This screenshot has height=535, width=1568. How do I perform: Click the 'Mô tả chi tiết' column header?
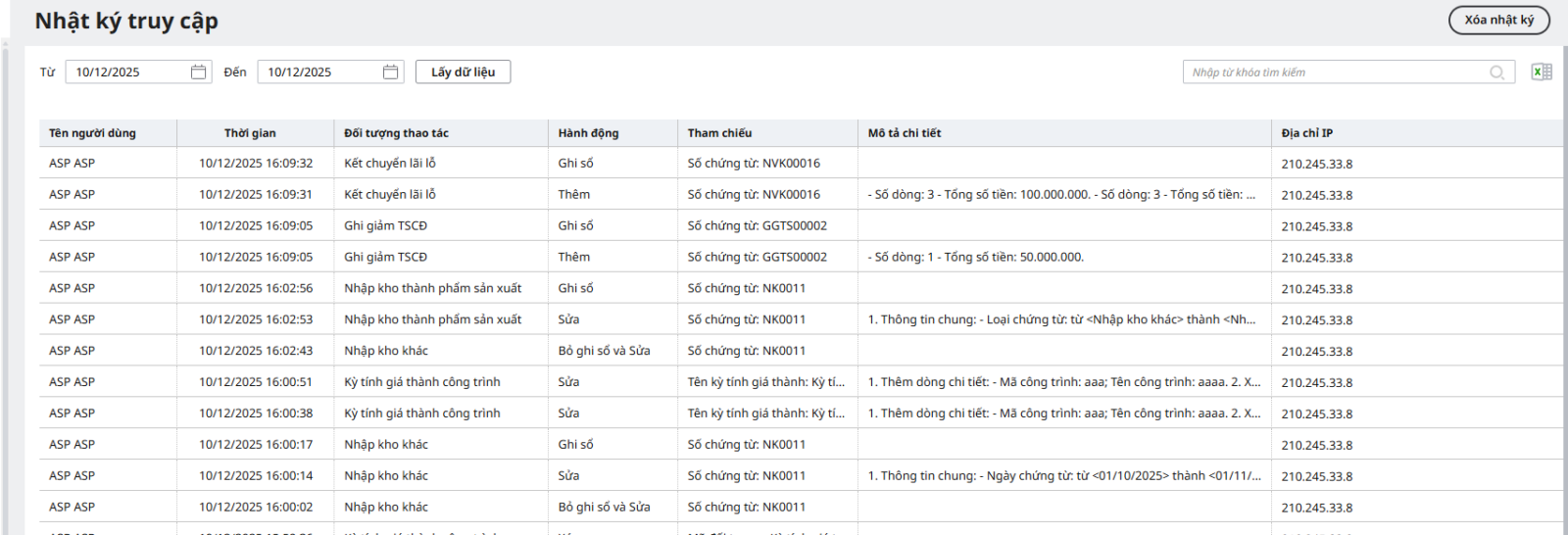point(904,133)
